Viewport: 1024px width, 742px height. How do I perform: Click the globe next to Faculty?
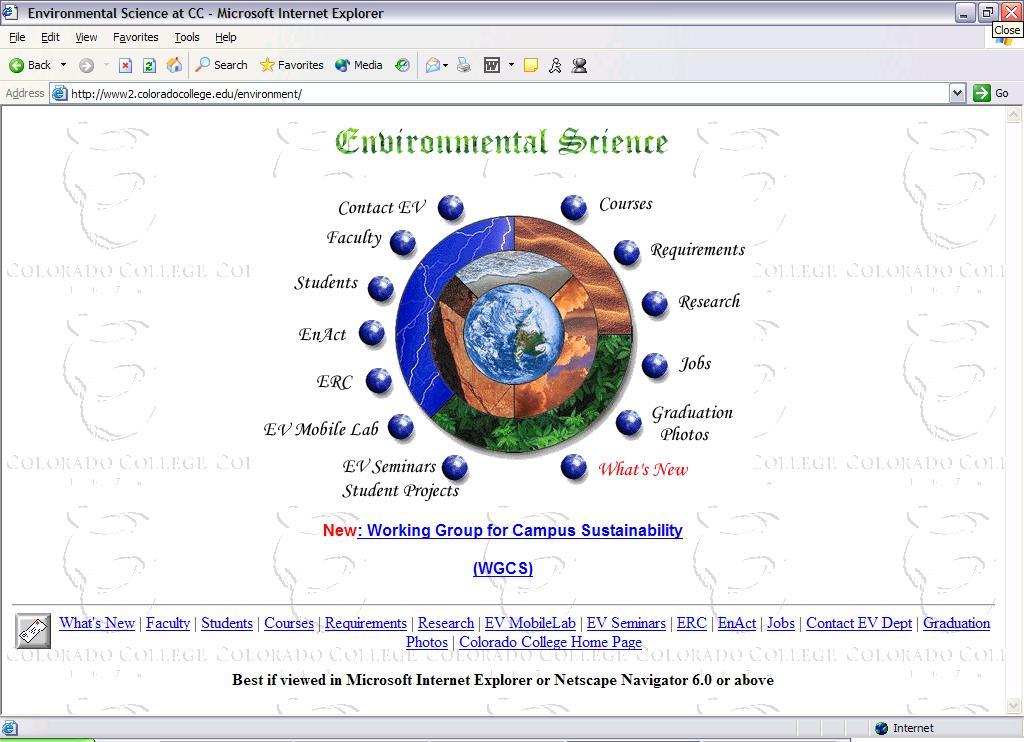(x=403, y=242)
